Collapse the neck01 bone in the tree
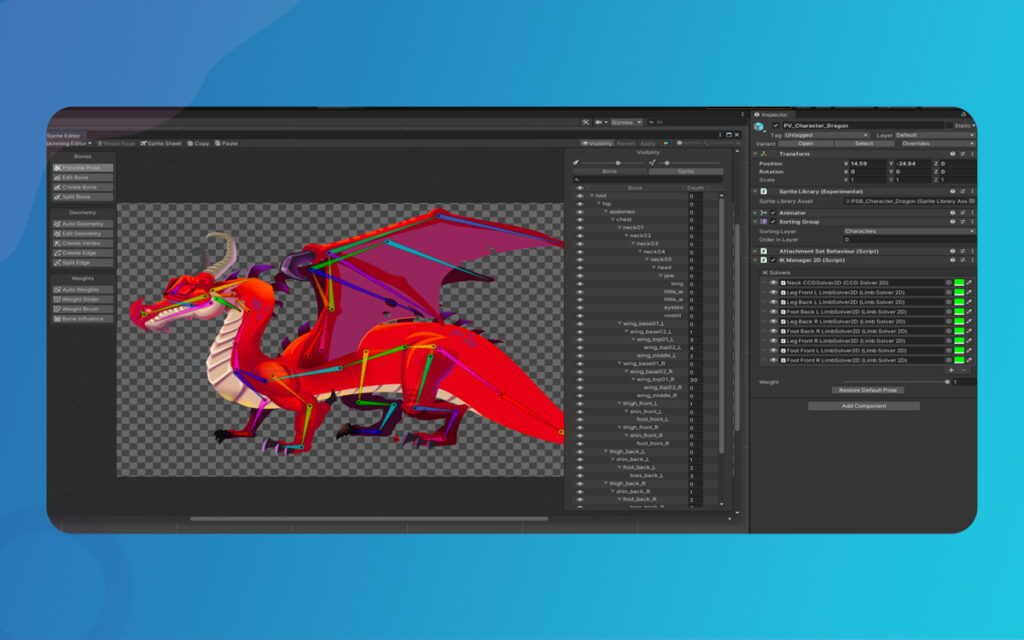This screenshot has height=640, width=1024. tap(618, 227)
